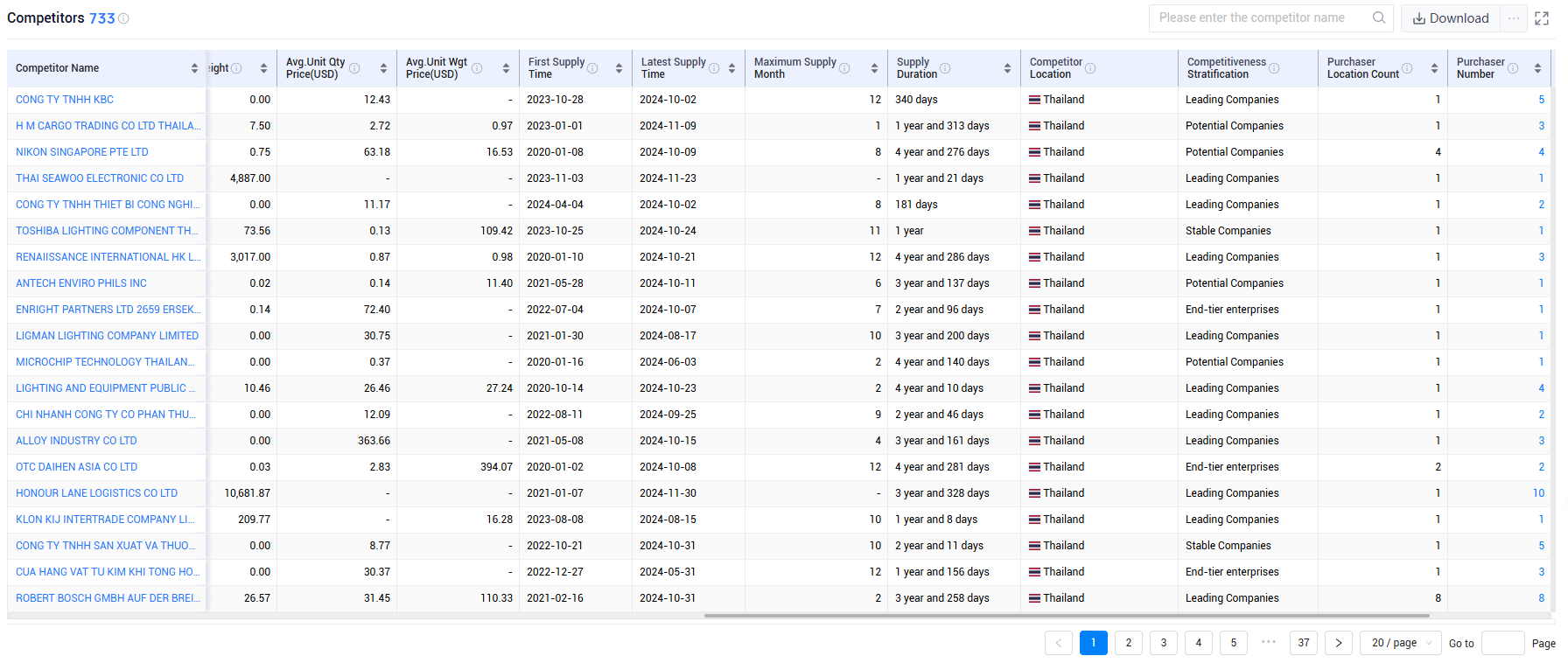Sort the Maximum Supply Month column

tap(874, 68)
